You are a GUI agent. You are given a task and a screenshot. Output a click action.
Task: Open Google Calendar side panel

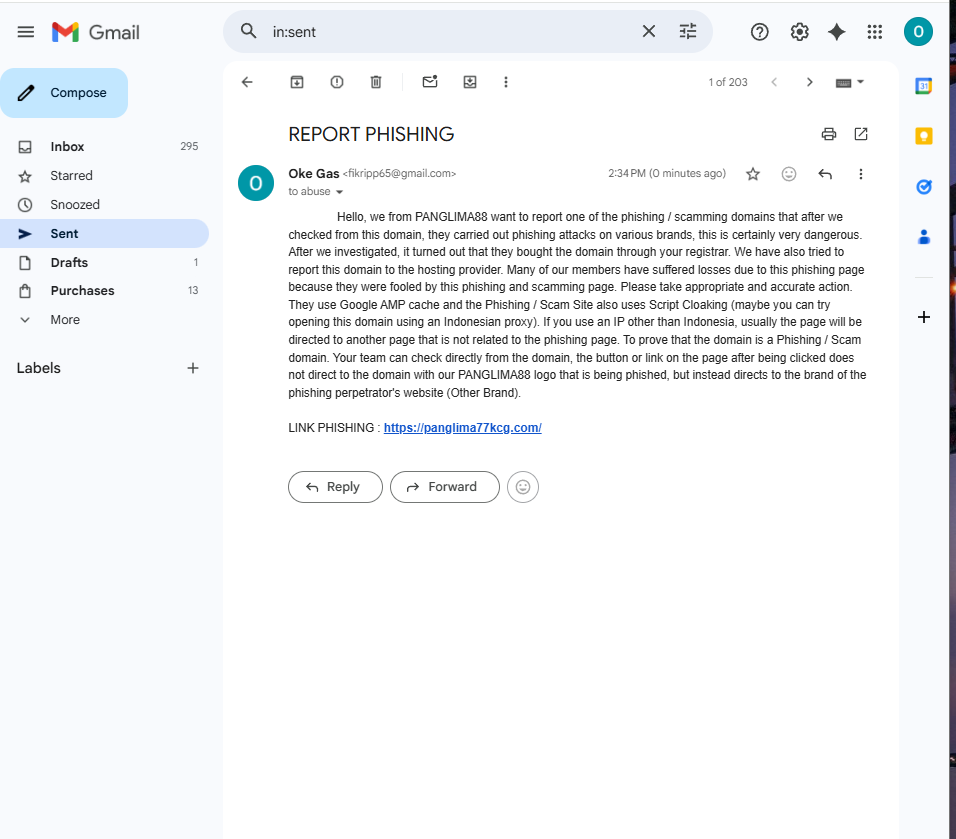[924, 86]
